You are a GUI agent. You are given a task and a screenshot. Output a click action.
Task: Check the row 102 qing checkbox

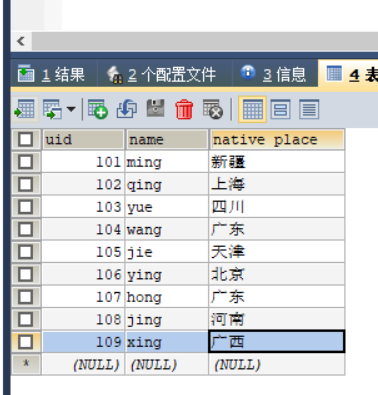[26, 184]
